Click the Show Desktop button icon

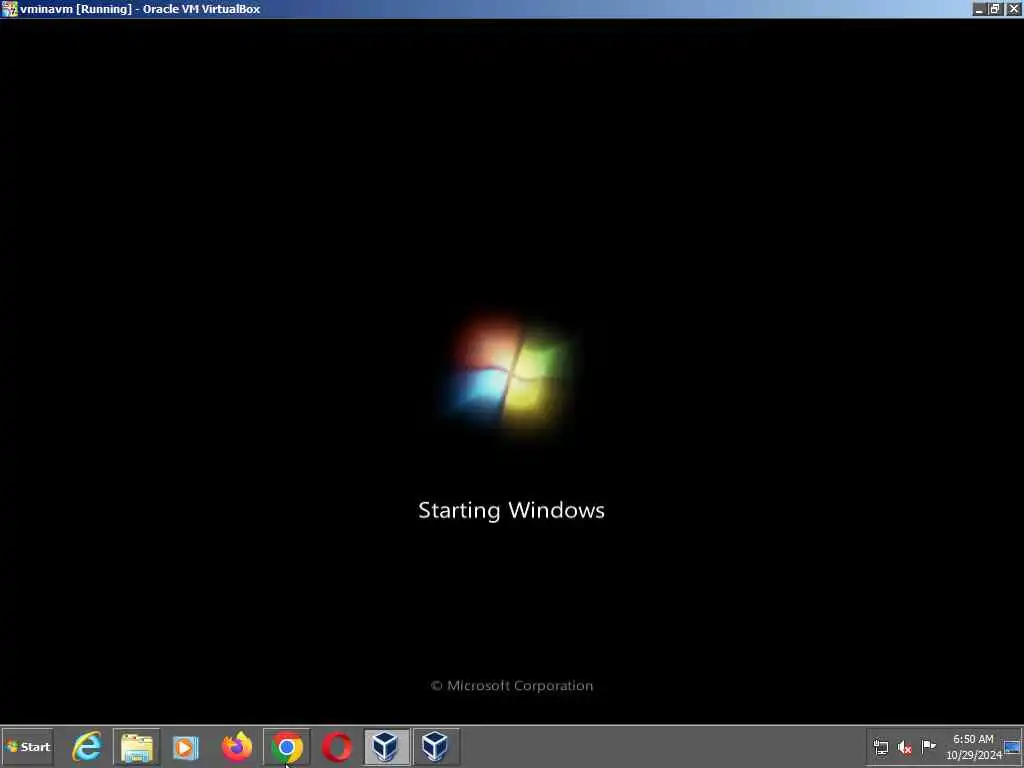click(1012, 747)
